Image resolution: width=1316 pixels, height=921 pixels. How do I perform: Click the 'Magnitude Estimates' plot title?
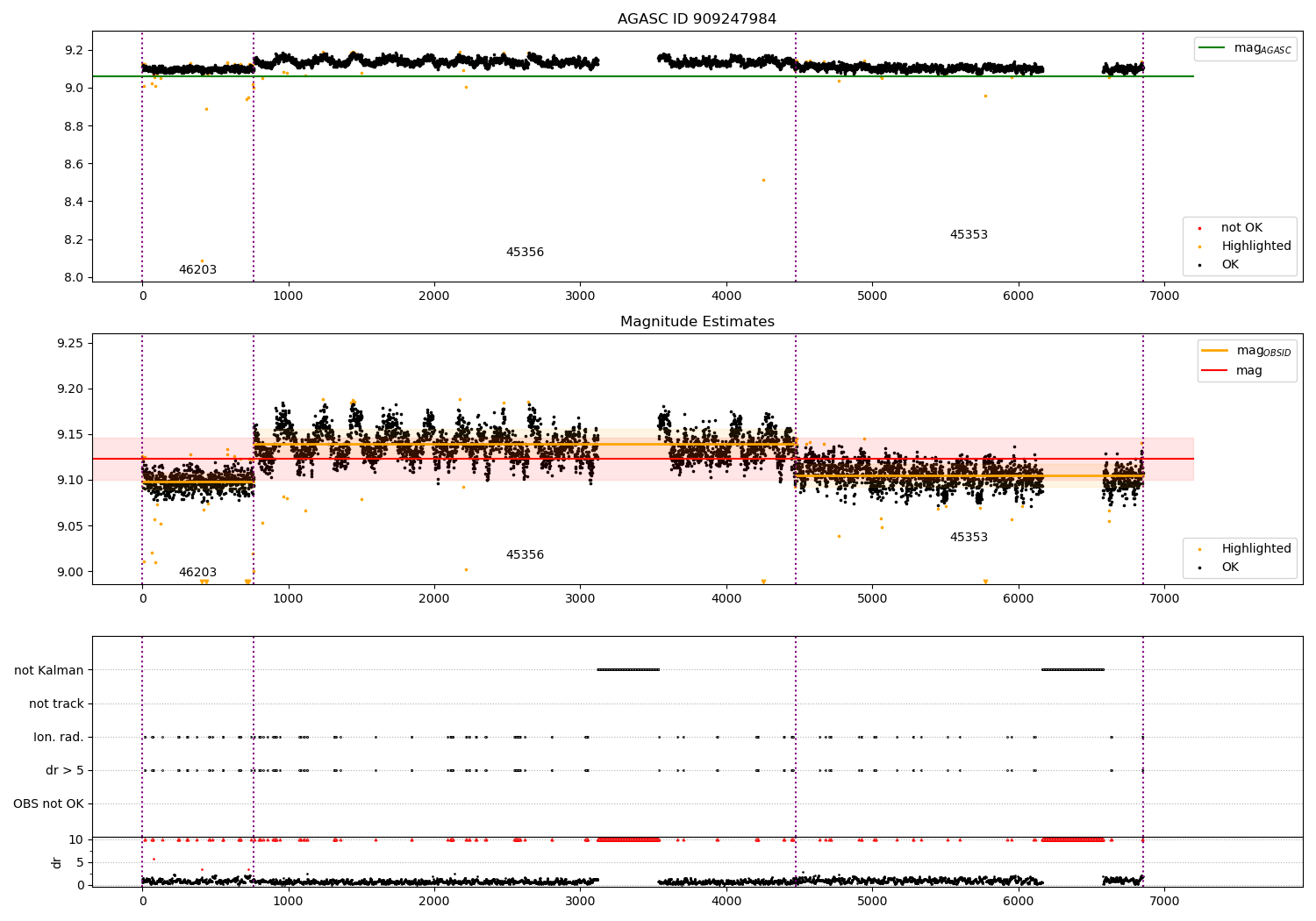point(697,321)
